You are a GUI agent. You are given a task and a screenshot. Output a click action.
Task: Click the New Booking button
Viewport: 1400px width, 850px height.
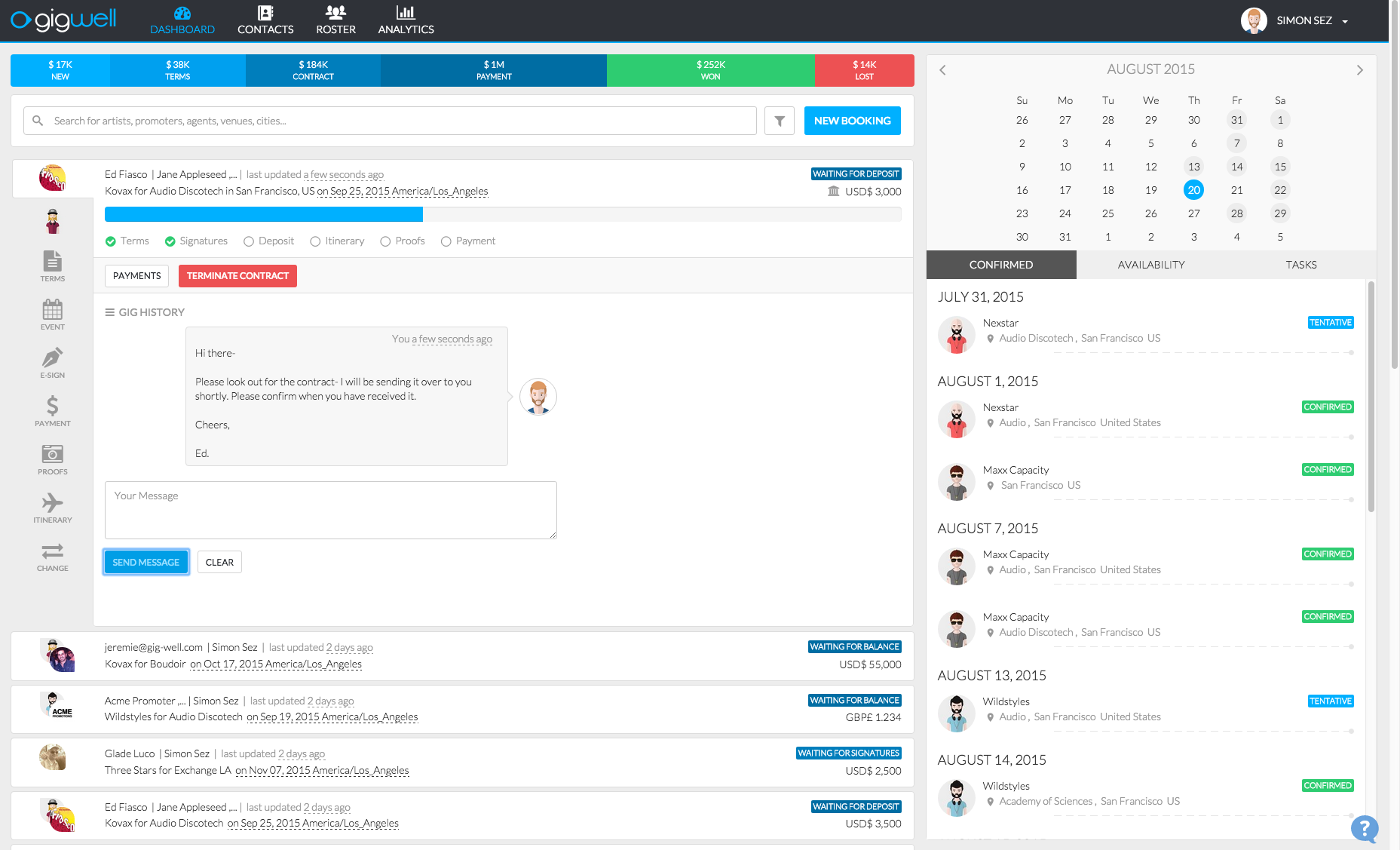852,120
